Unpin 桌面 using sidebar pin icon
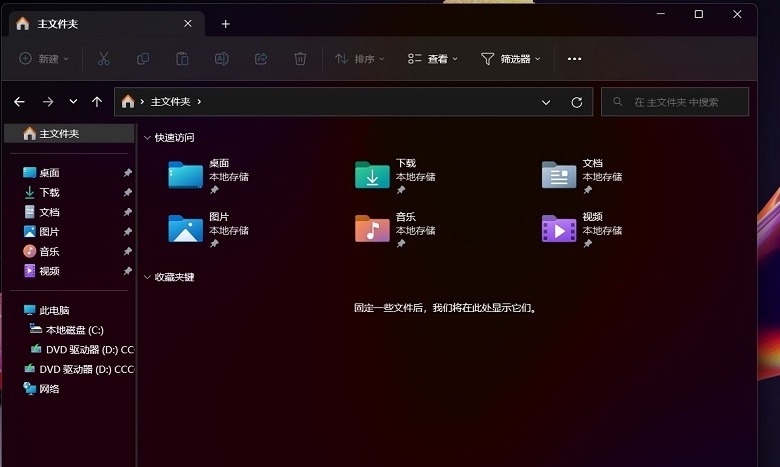The image size is (780, 467). (x=127, y=173)
